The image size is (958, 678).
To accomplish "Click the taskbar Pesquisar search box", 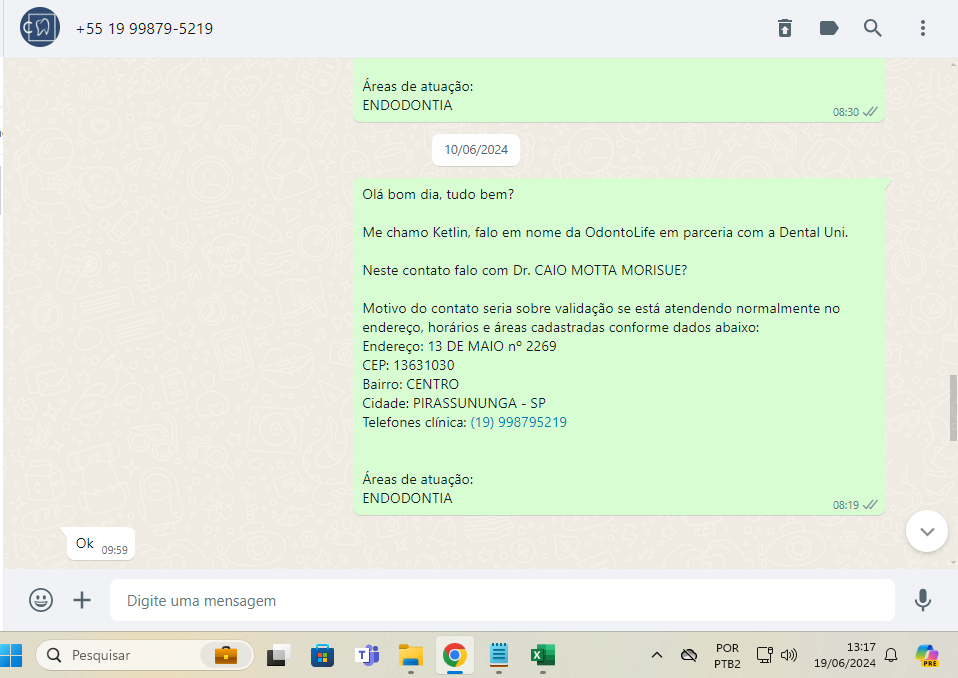I will [145, 655].
